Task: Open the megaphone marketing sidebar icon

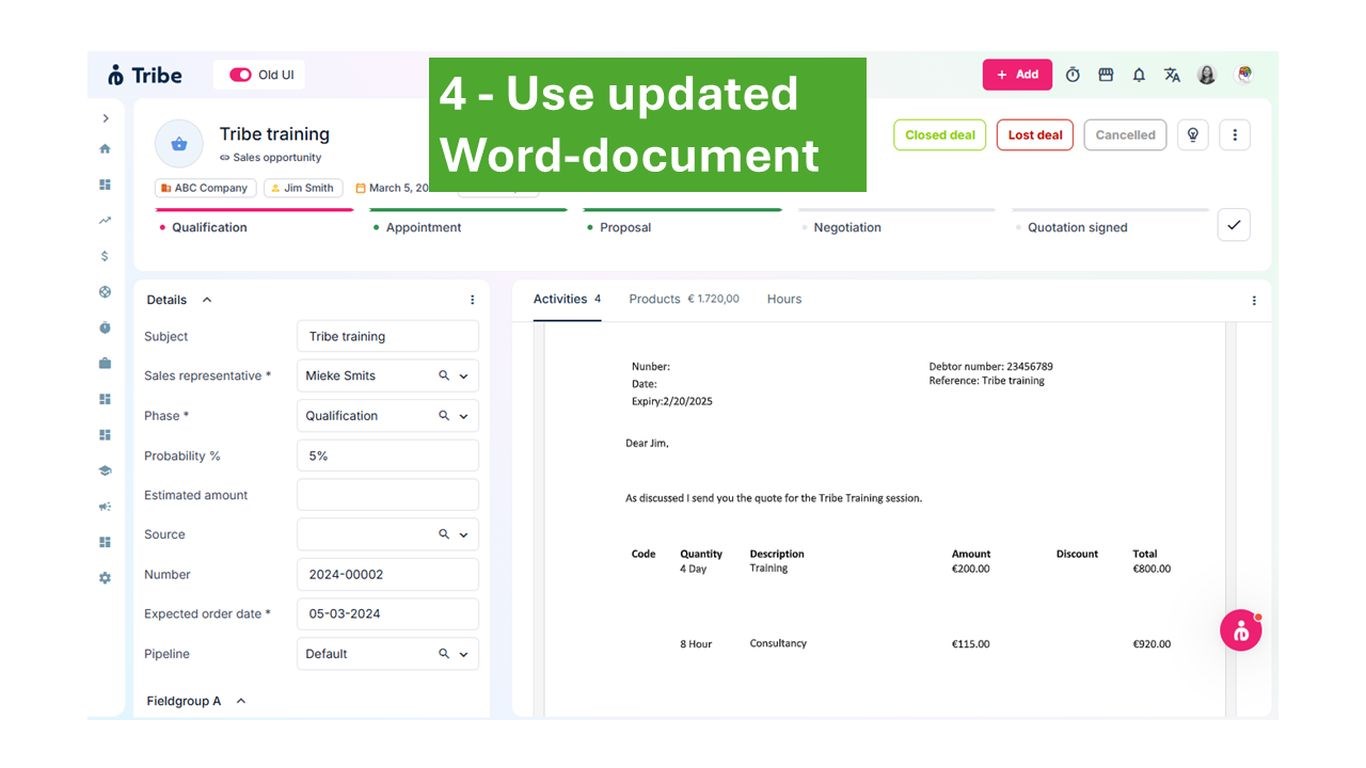Action: [105, 507]
